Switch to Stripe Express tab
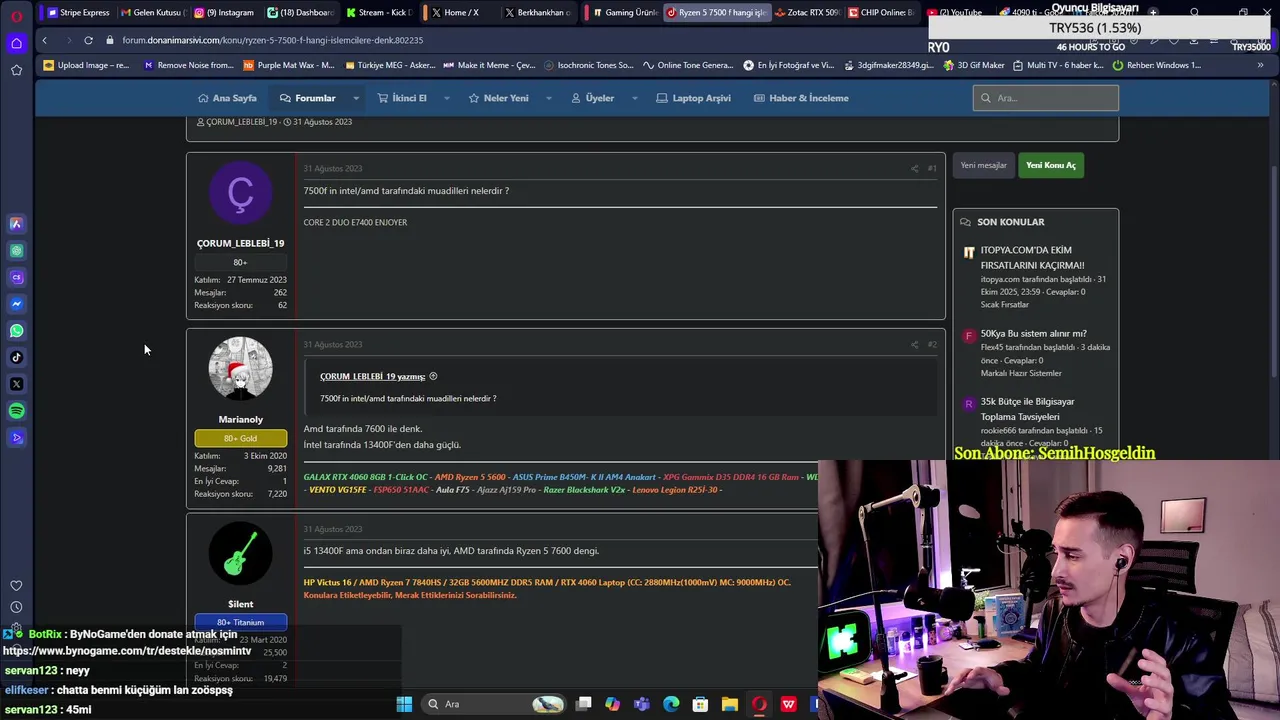This screenshot has width=1280, height=720. tap(78, 13)
